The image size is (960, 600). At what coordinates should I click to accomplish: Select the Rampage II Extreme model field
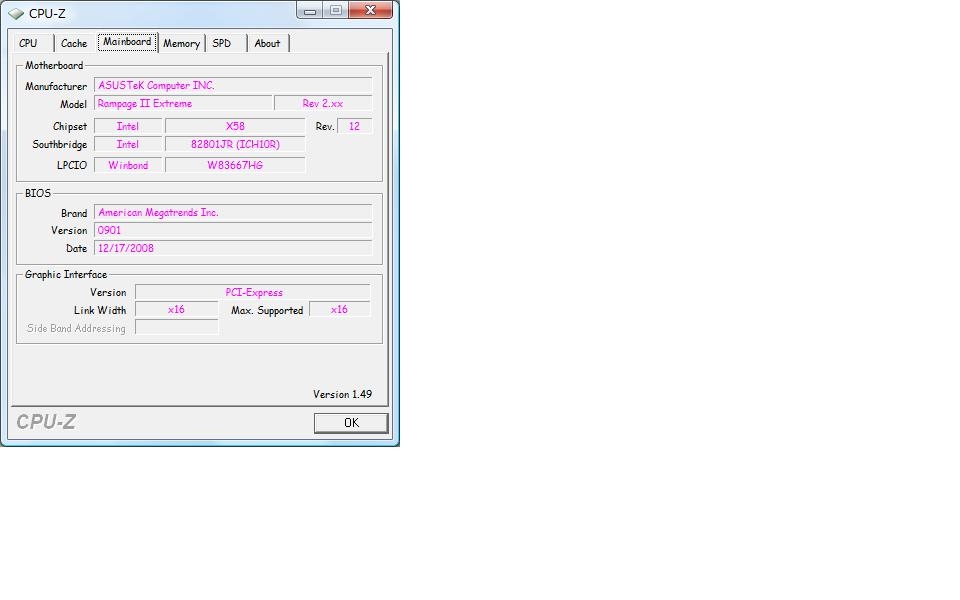pyautogui.click(x=183, y=103)
